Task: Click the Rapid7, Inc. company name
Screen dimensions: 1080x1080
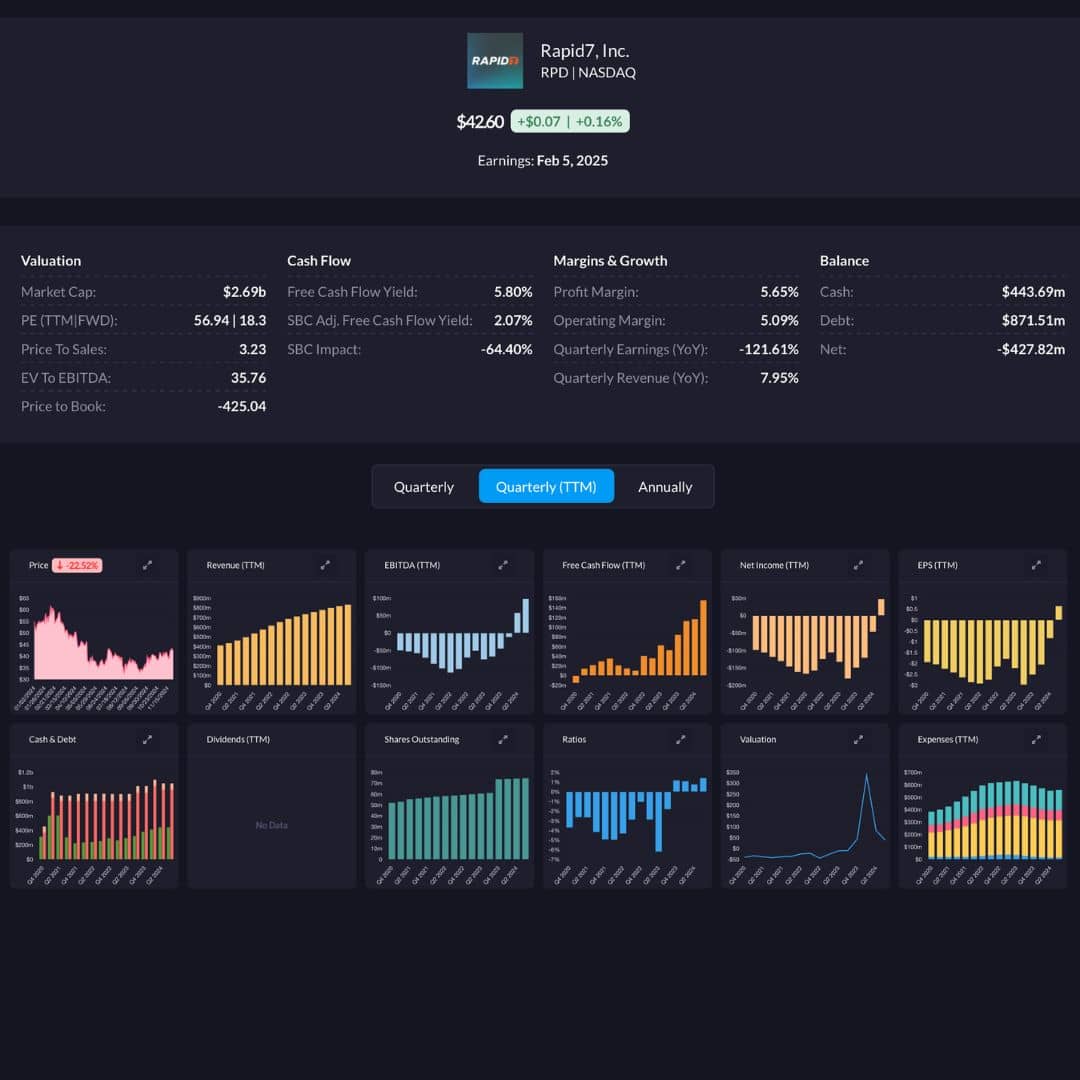Action: (585, 51)
